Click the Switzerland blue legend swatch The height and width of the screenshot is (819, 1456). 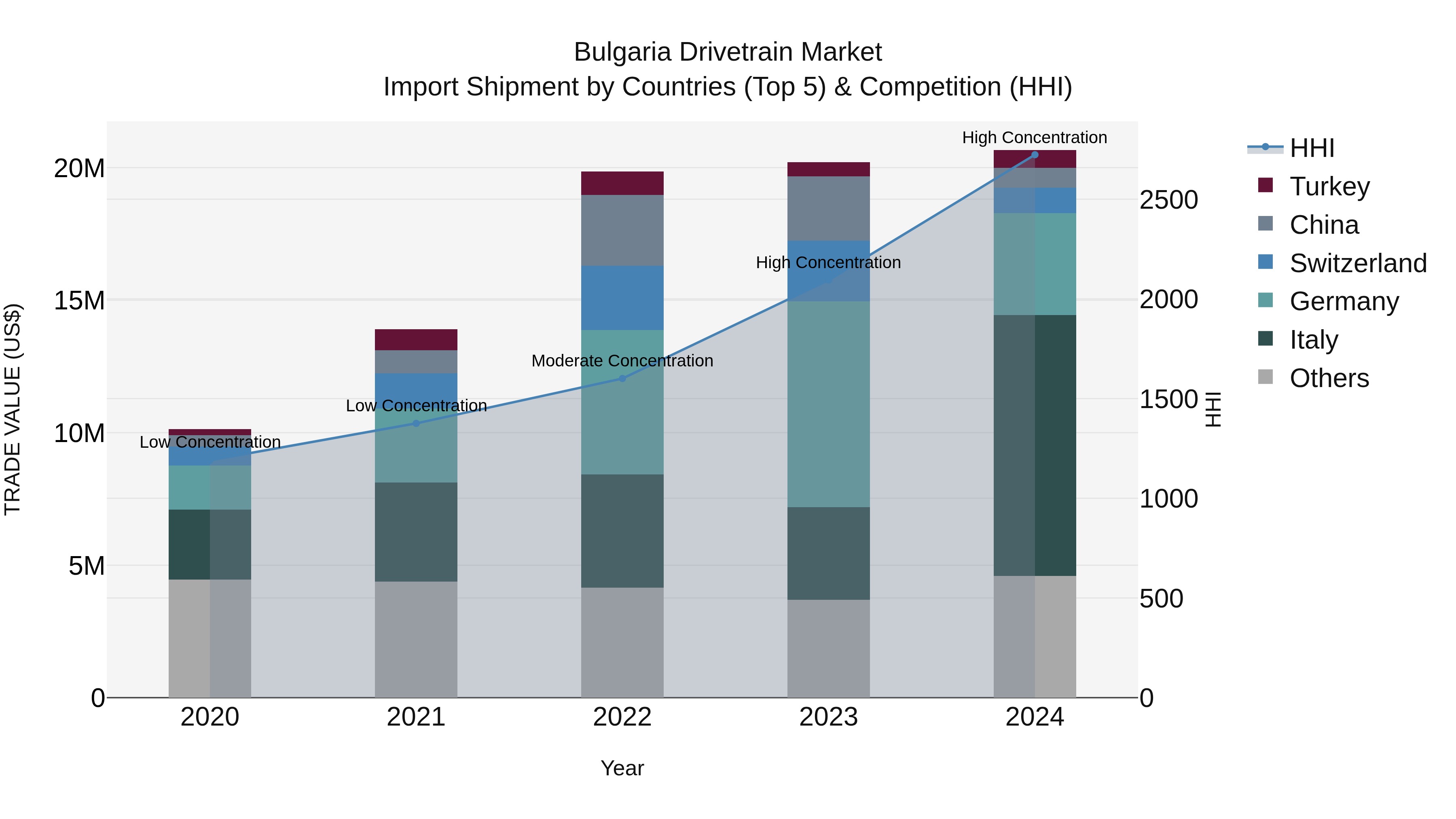(x=1266, y=262)
